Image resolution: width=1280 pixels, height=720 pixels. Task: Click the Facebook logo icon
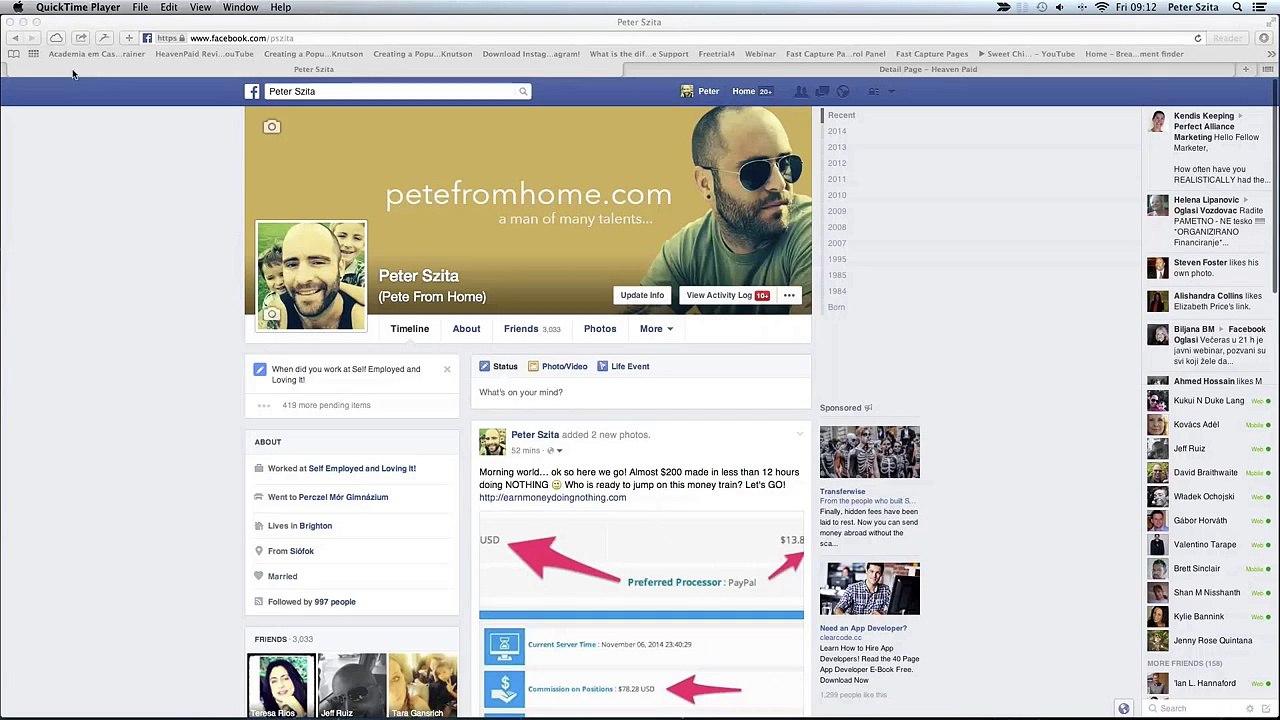click(252, 91)
